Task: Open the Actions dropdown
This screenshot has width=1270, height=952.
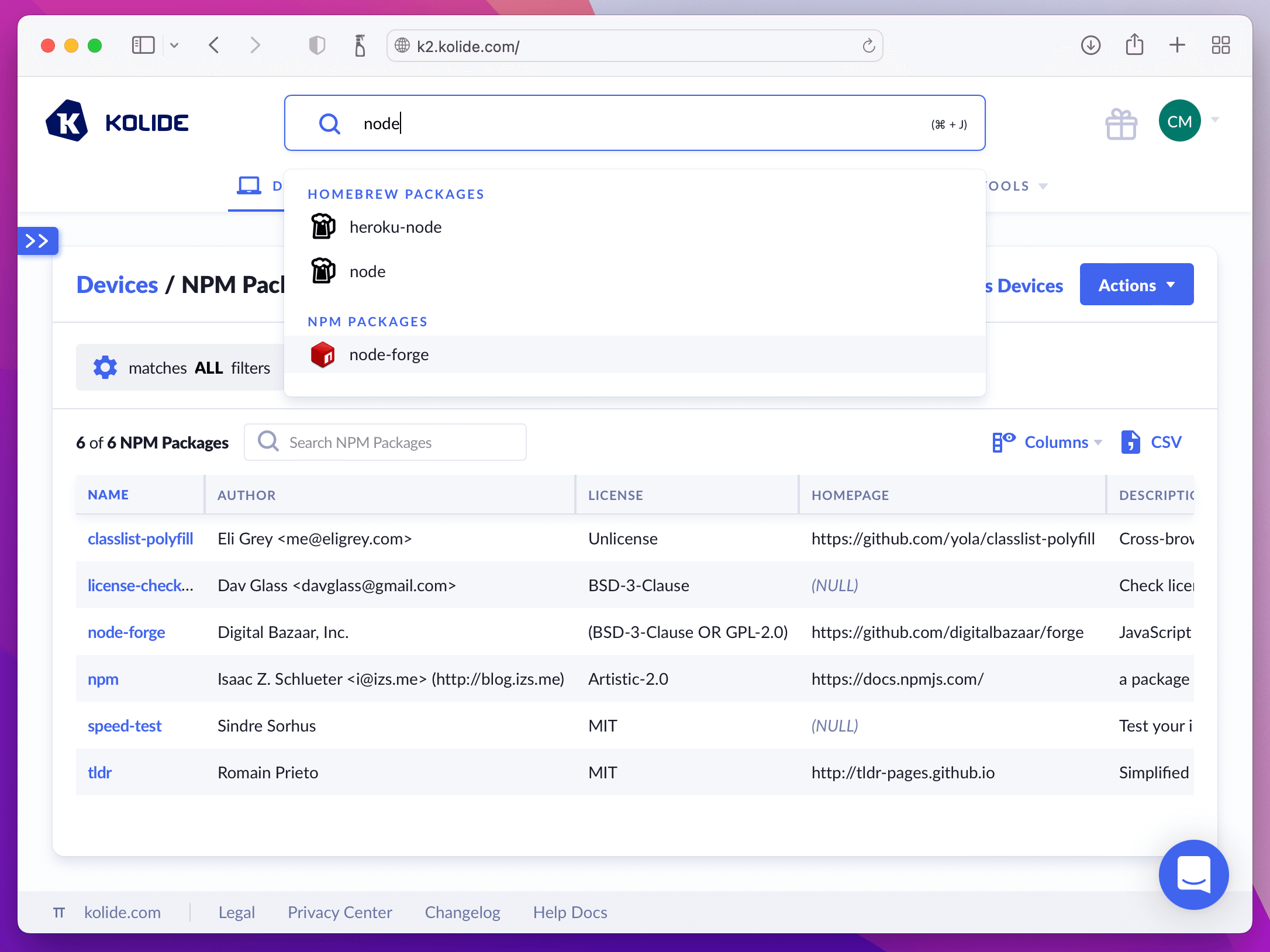Action: click(x=1136, y=285)
